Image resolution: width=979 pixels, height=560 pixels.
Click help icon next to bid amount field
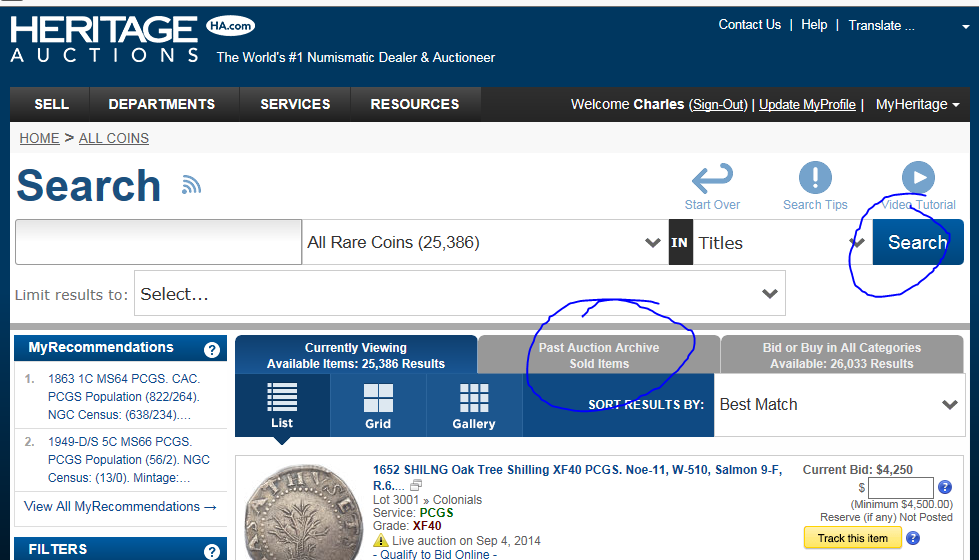[x=945, y=487]
